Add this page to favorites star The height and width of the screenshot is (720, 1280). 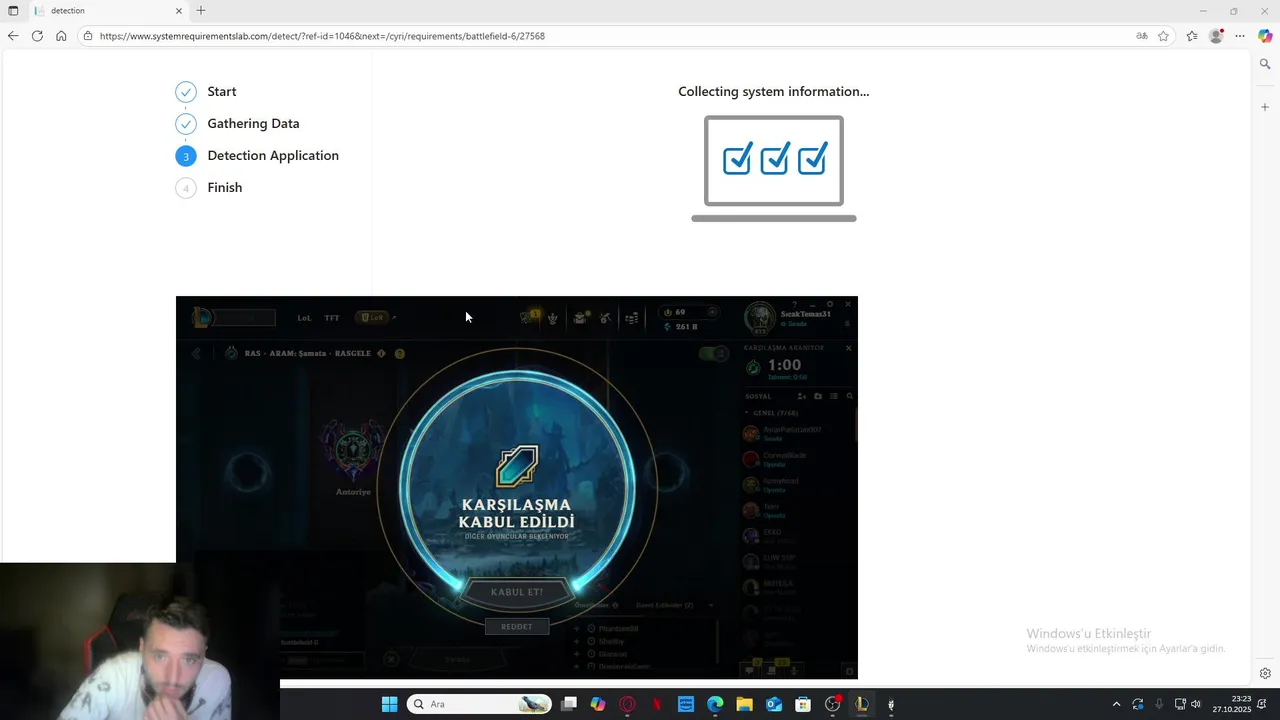tap(1163, 36)
